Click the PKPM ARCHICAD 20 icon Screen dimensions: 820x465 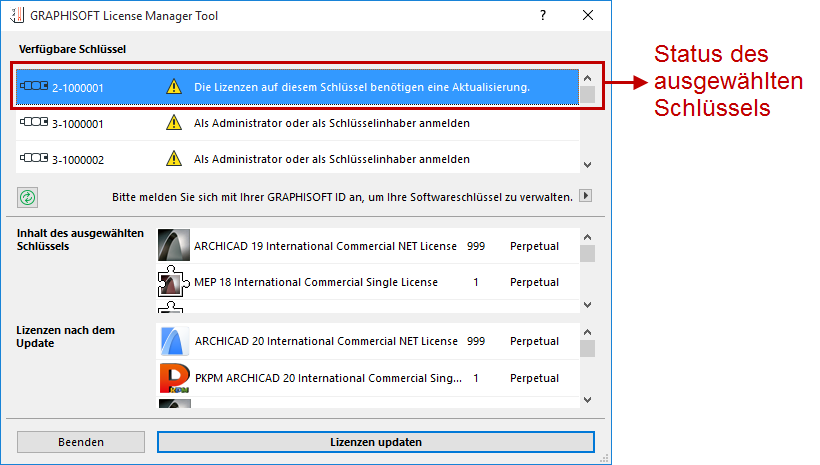174,379
